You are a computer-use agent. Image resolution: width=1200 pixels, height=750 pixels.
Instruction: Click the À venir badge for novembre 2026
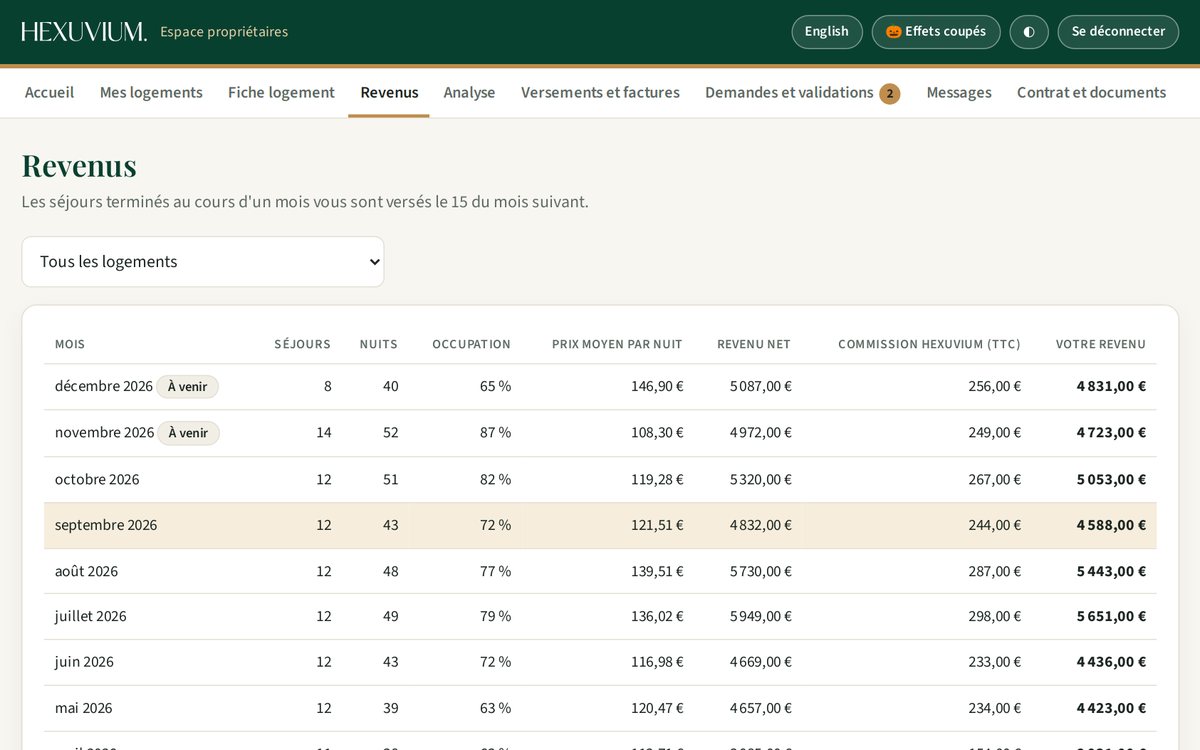click(x=188, y=433)
